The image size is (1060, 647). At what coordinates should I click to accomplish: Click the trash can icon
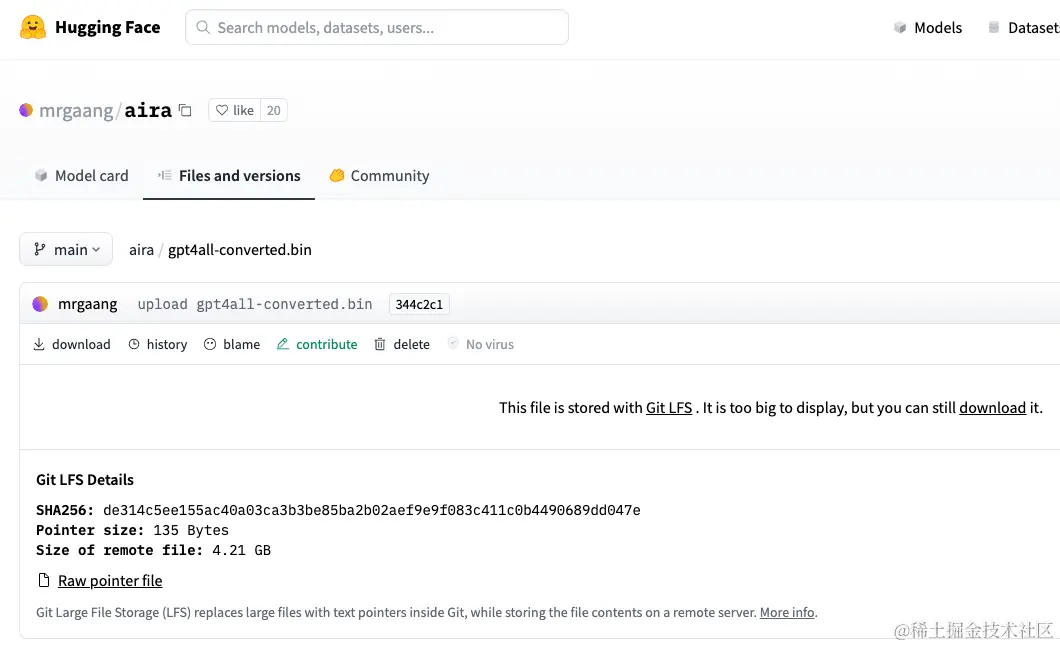(380, 344)
